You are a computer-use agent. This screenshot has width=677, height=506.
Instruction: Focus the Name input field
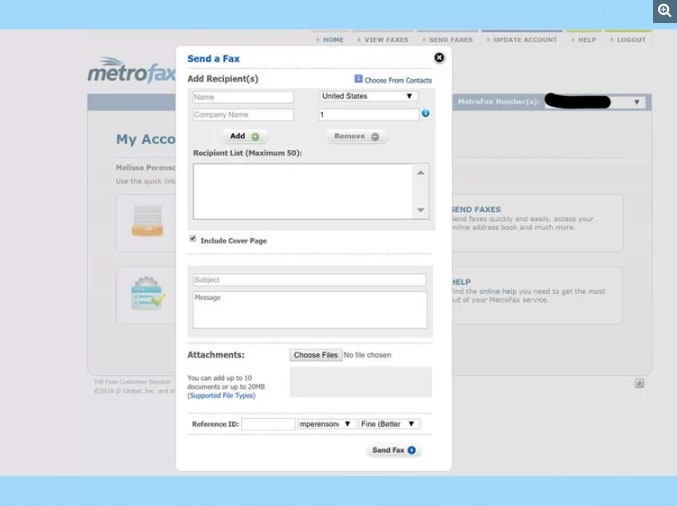point(243,97)
